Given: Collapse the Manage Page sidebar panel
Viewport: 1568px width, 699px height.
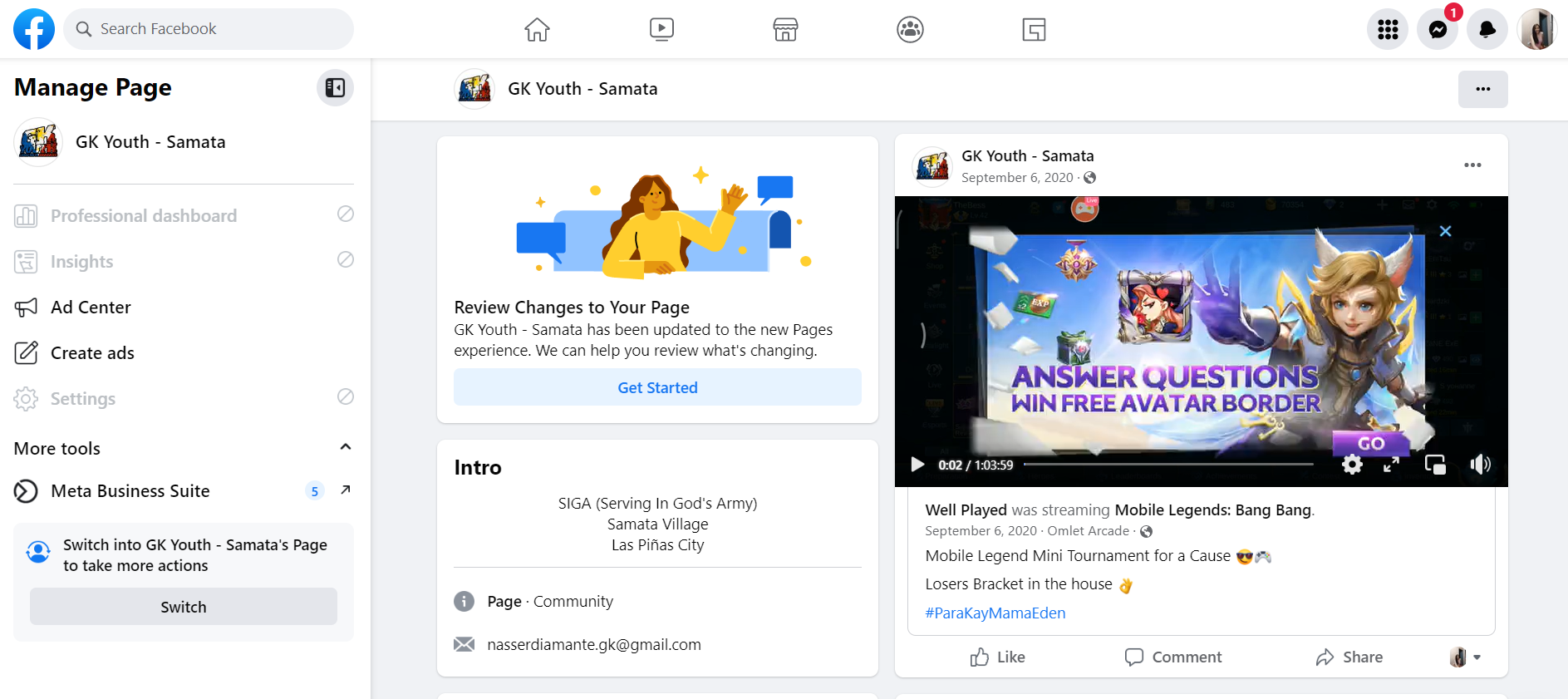Looking at the screenshot, I should click(x=335, y=87).
